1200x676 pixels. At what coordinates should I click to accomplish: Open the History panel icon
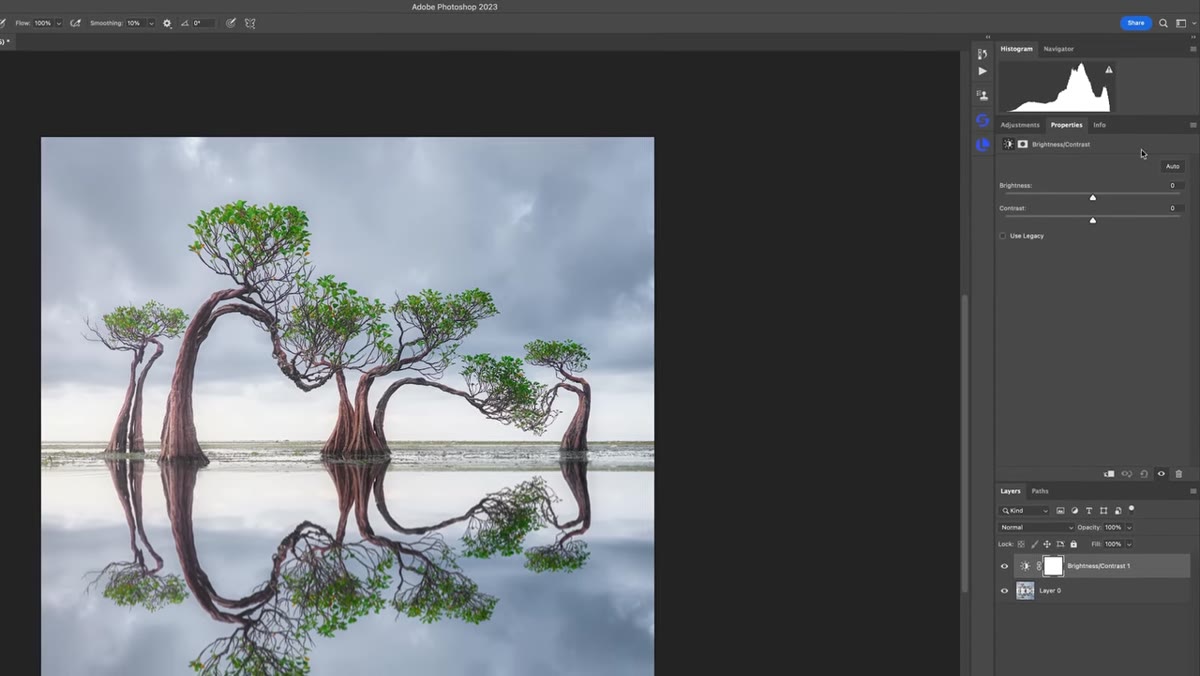[x=982, y=54]
